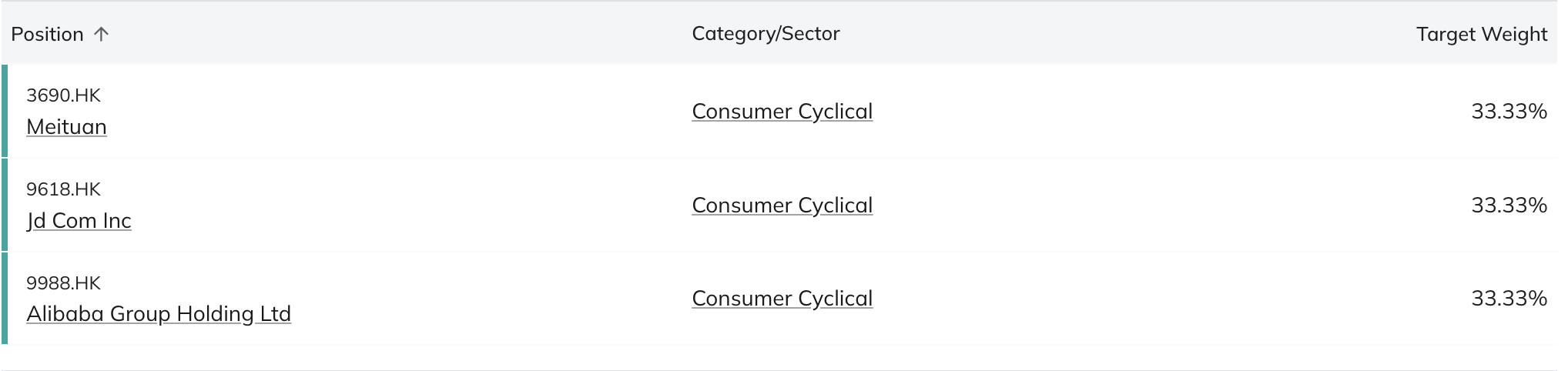Screen dimensions: 1568x371
Task: Open Consumer Cyclical sector in Jd Com row
Action: click(x=782, y=205)
